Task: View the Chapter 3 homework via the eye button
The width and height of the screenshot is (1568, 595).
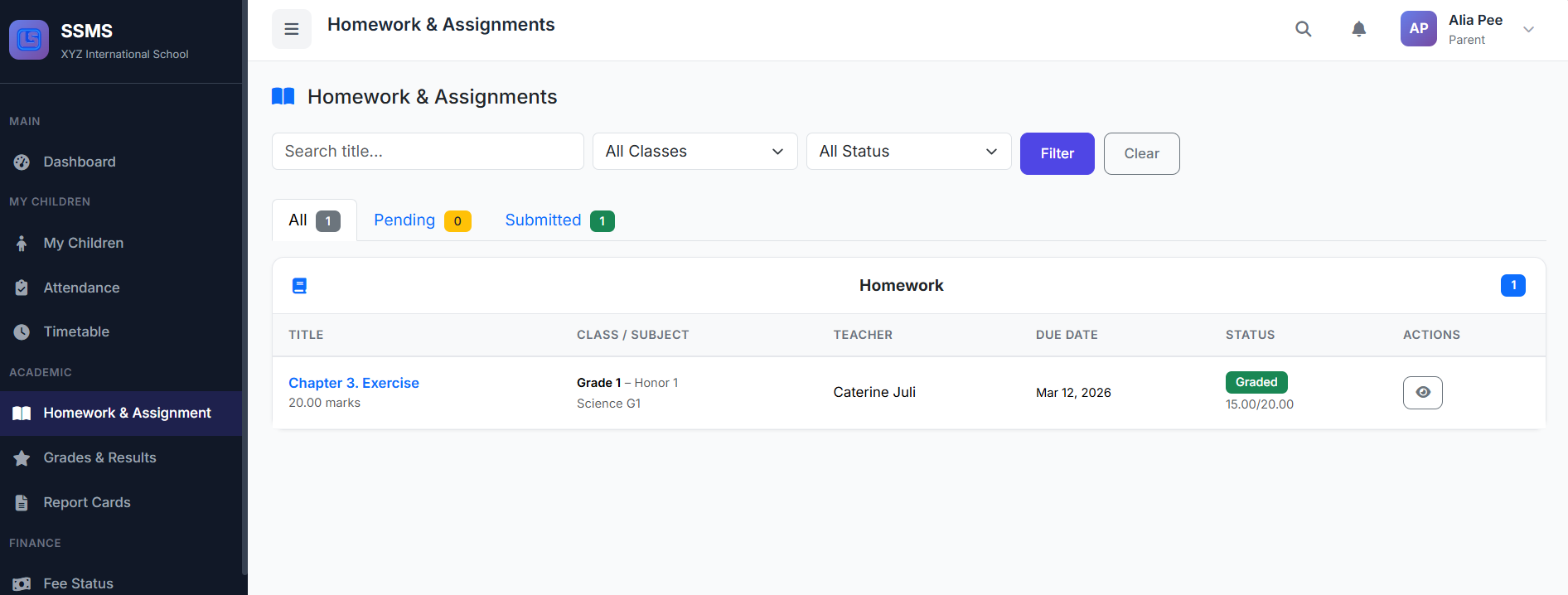Action: pyautogui.click(x=1422, y=393)
